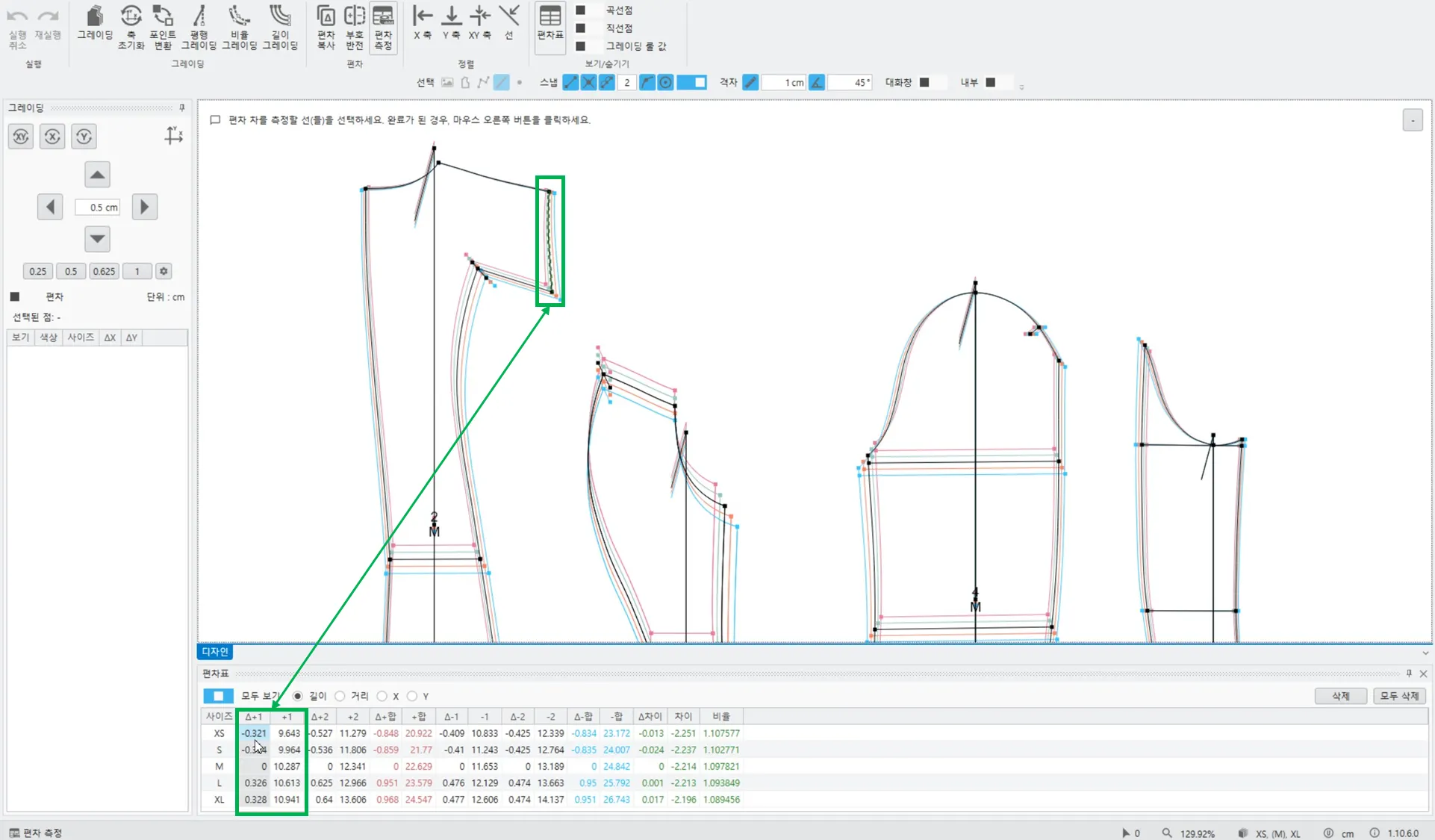Toggle the 그레이딩 룰 값 display switch
1435x840 pixels.
coord(580,46)
